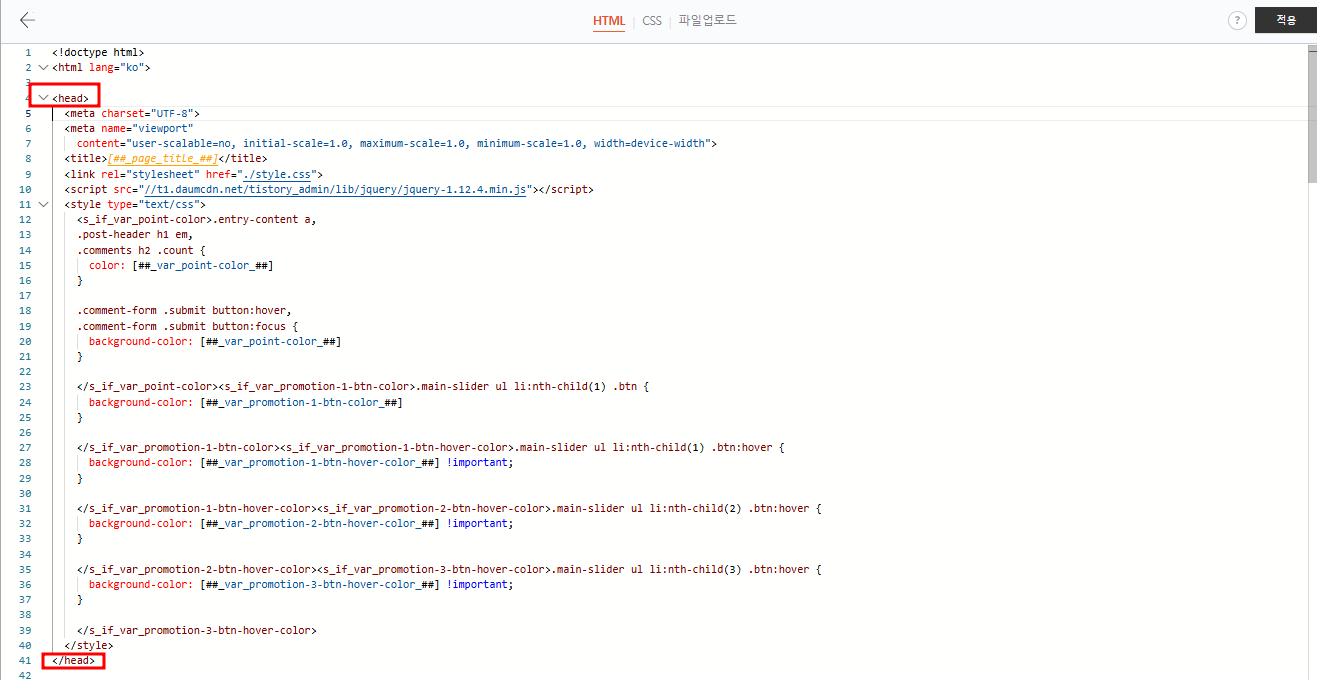The height and width of the screenshot is (680, 1317).
Task: Click the vertical scrollbar thumb
Action: click(x=1312, y=113)
